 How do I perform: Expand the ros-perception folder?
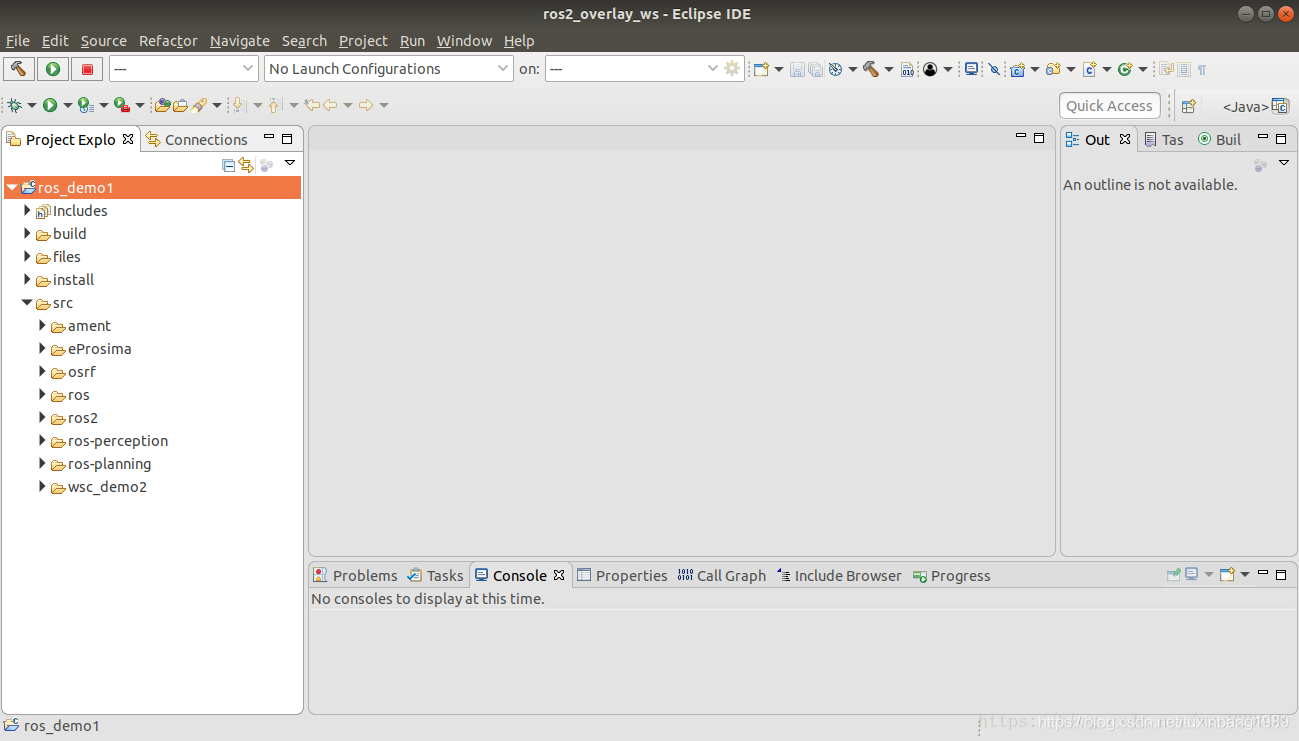click(x=43, y=441)
